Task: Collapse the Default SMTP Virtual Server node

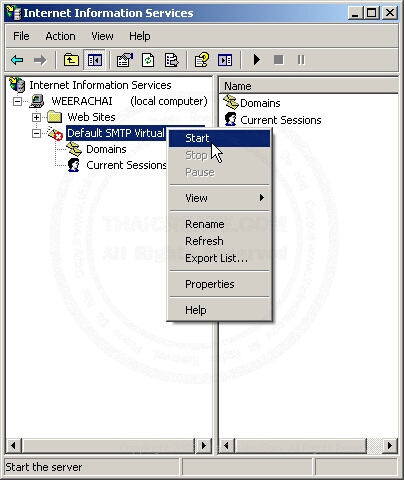Action: [36, 133]
